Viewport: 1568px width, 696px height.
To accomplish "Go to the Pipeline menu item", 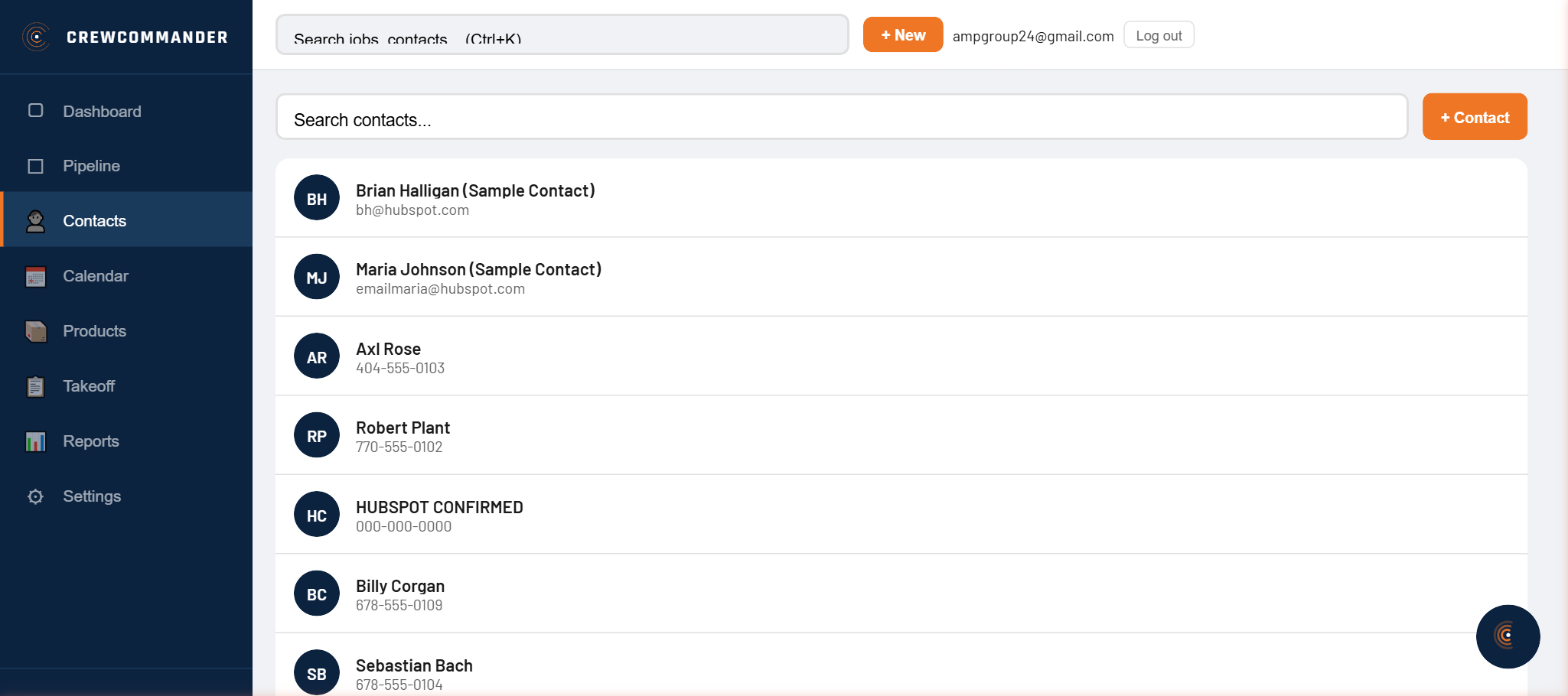I will coord(91,166).
